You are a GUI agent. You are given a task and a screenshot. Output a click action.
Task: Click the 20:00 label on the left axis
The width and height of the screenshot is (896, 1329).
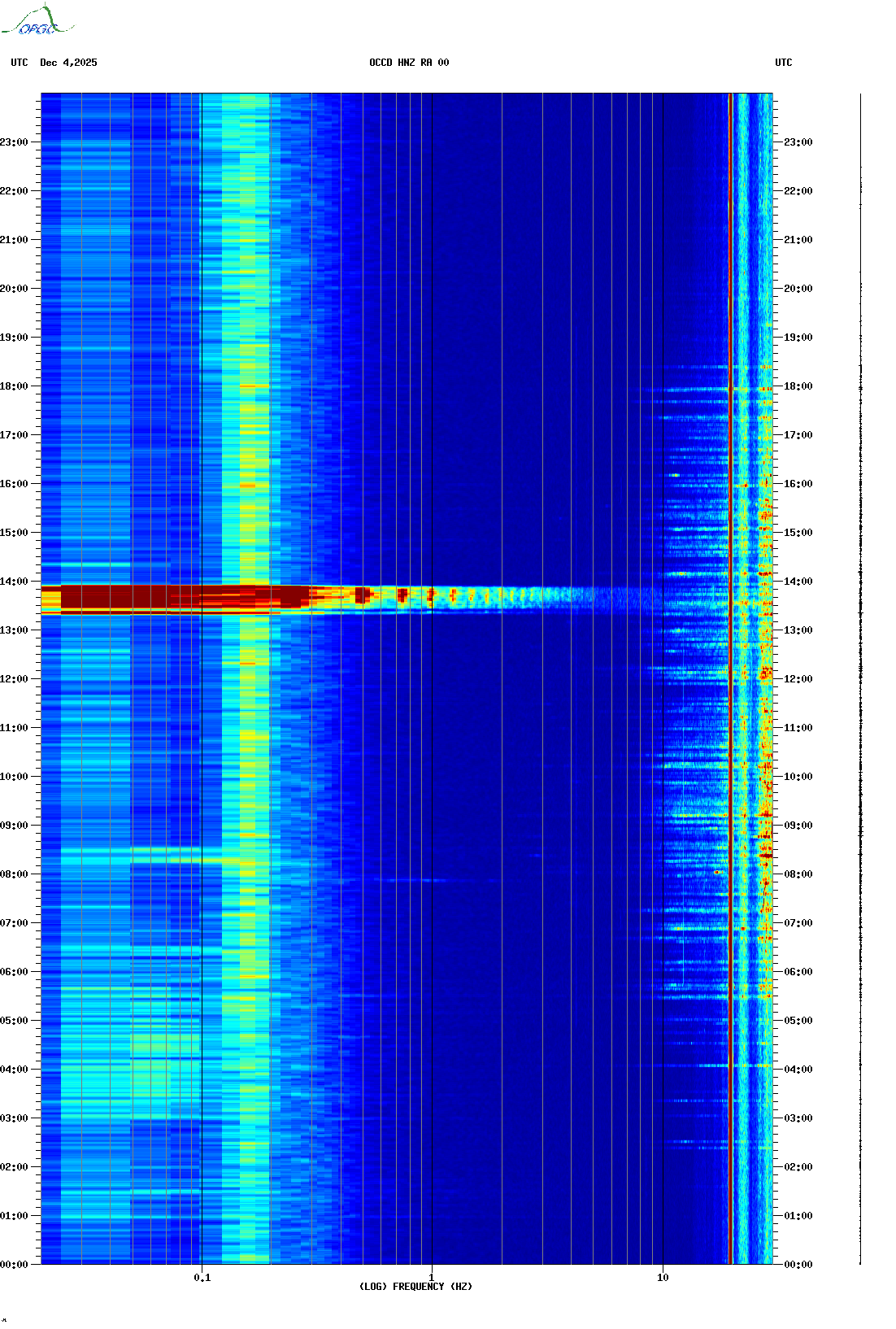click(x=14, y=289)
